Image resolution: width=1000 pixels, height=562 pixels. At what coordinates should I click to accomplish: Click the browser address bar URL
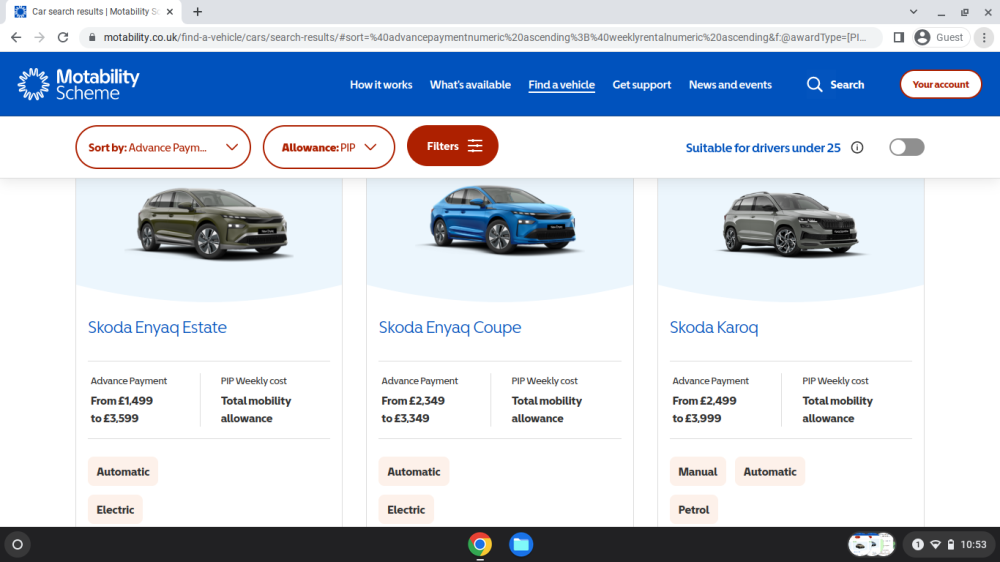485,38
